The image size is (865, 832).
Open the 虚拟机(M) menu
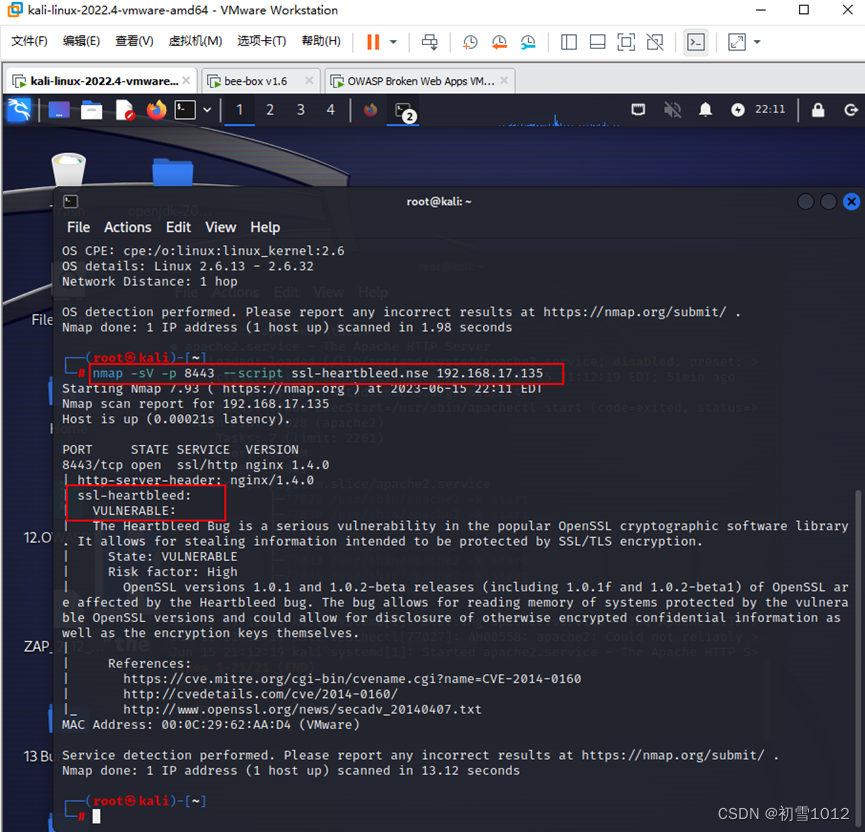[x=195, y=41]
